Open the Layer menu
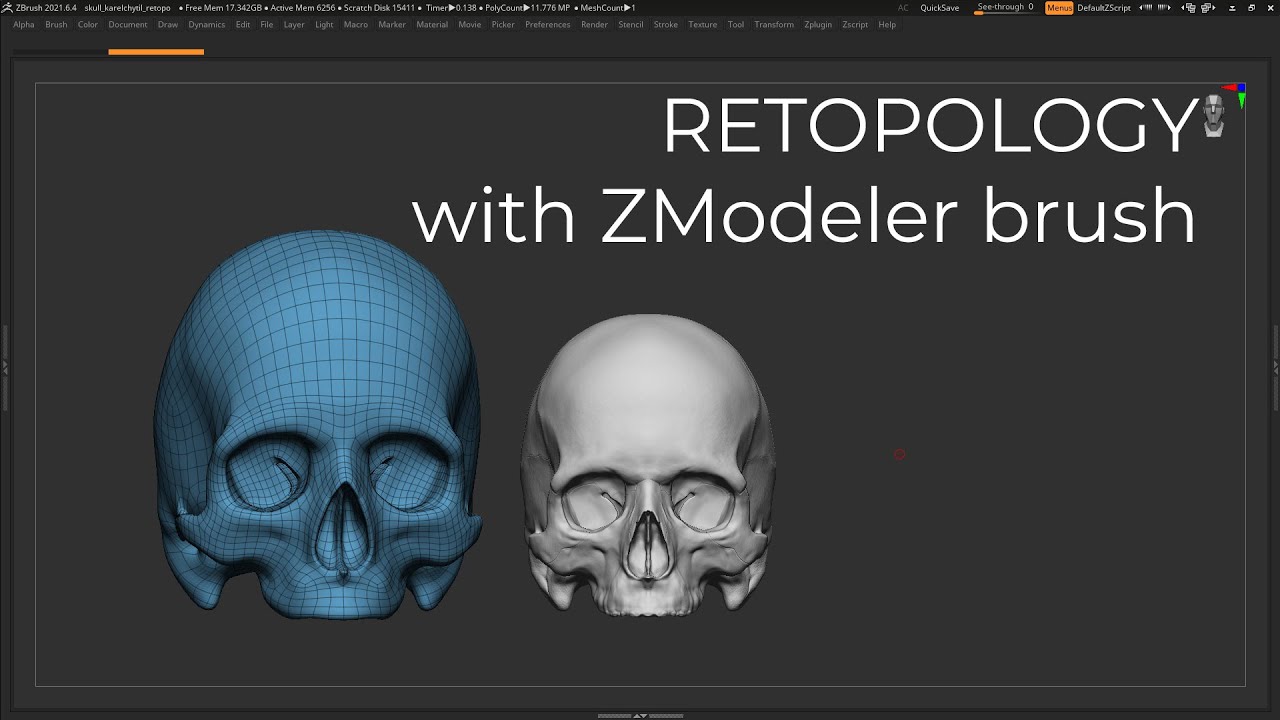Viewport: 1280px width, 720px height. [x=294, y=24]
